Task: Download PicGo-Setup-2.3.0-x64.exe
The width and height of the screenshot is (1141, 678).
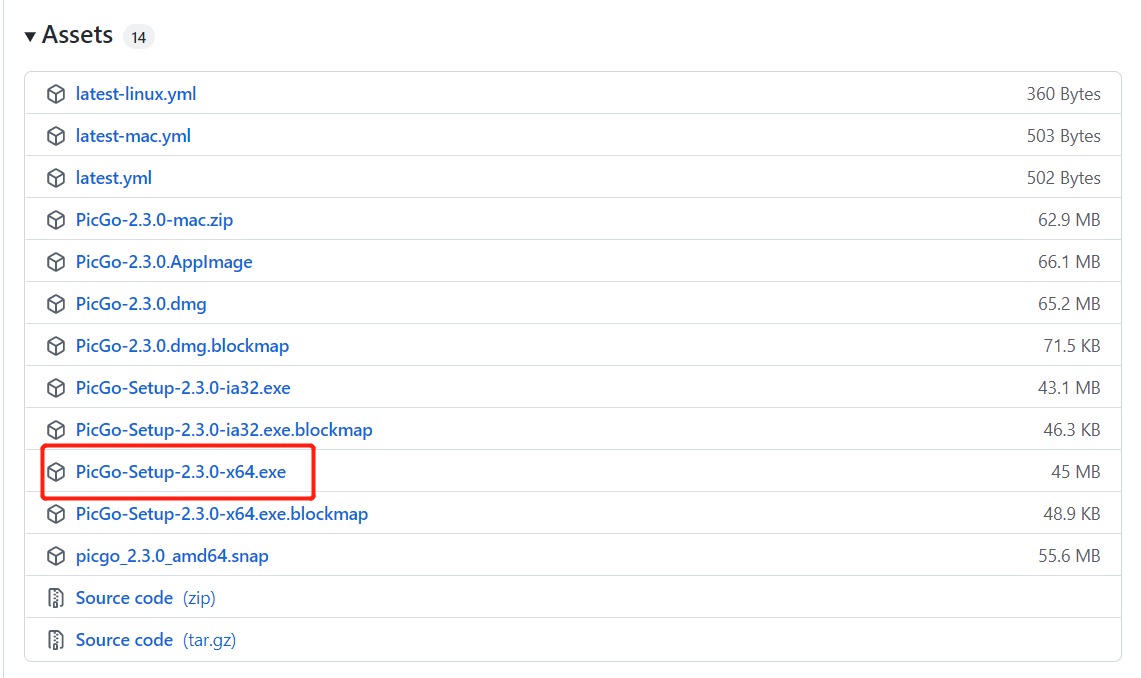Action: 180,472
